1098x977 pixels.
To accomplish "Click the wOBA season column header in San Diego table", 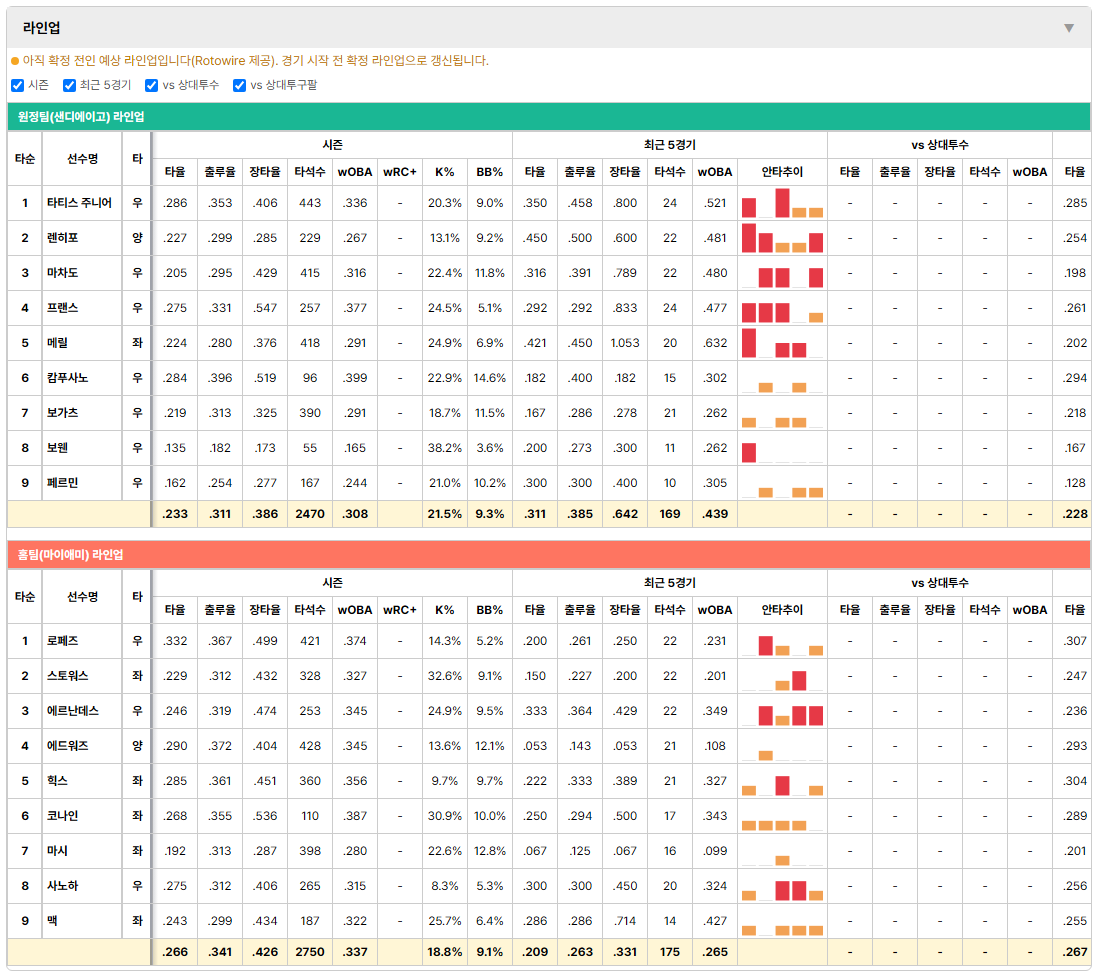I will [x=355, y=172].
